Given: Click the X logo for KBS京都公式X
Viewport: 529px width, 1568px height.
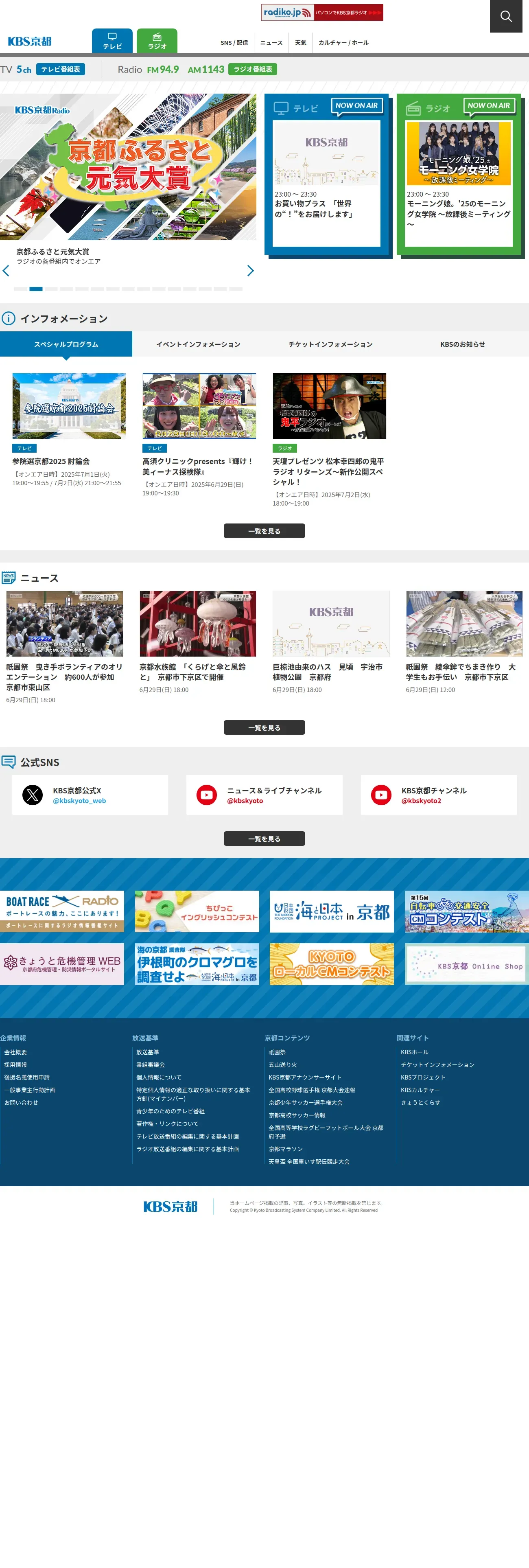Looking at the screenshot, I should click(x=33, y=795).
